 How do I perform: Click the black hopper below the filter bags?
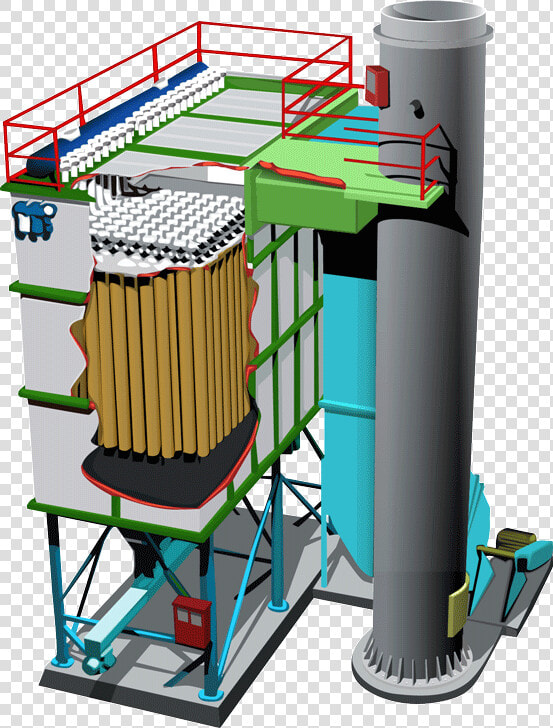pos(169,476)
